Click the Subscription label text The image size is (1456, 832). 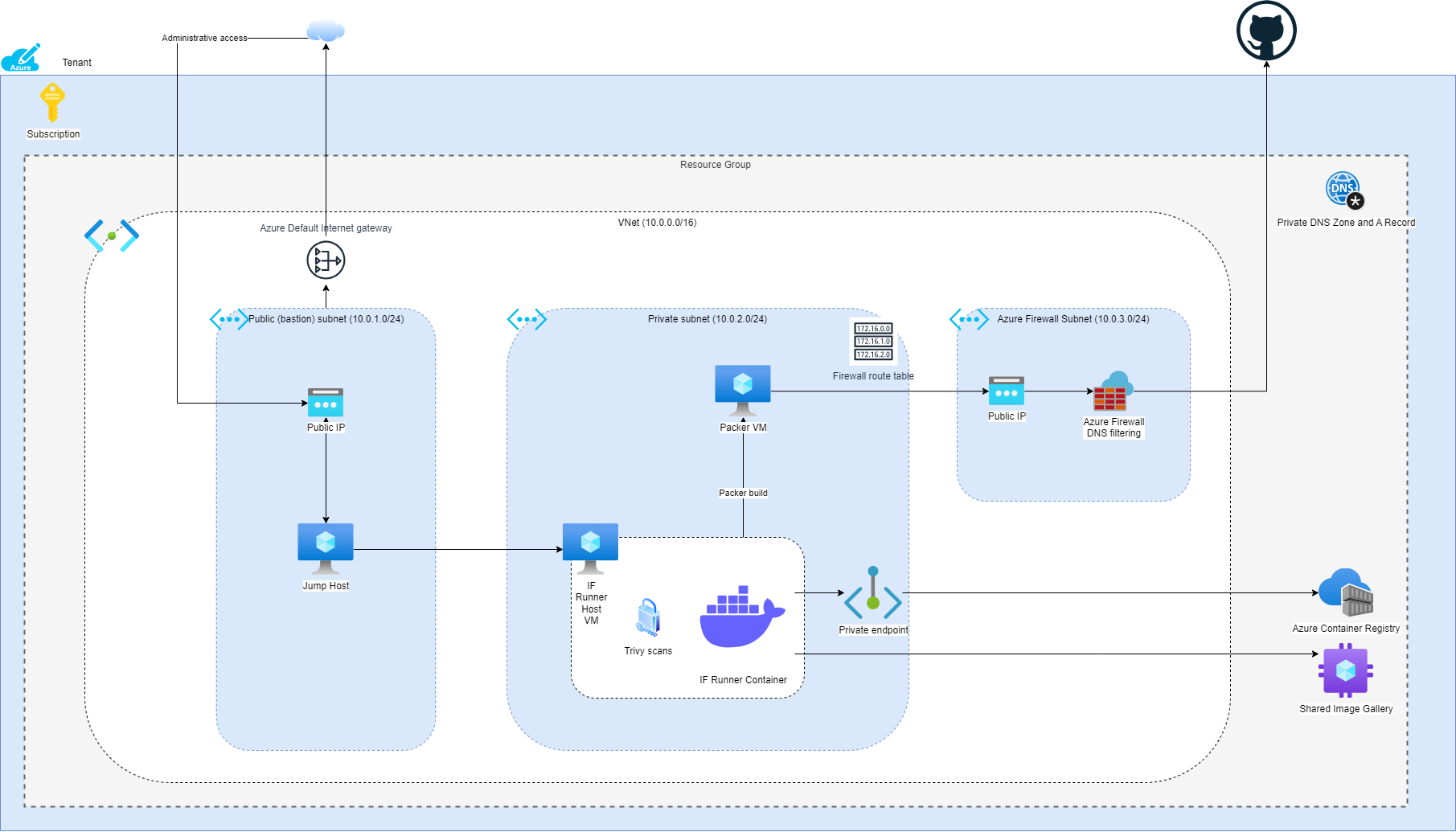pyautogui.click(x=53, y=134)
